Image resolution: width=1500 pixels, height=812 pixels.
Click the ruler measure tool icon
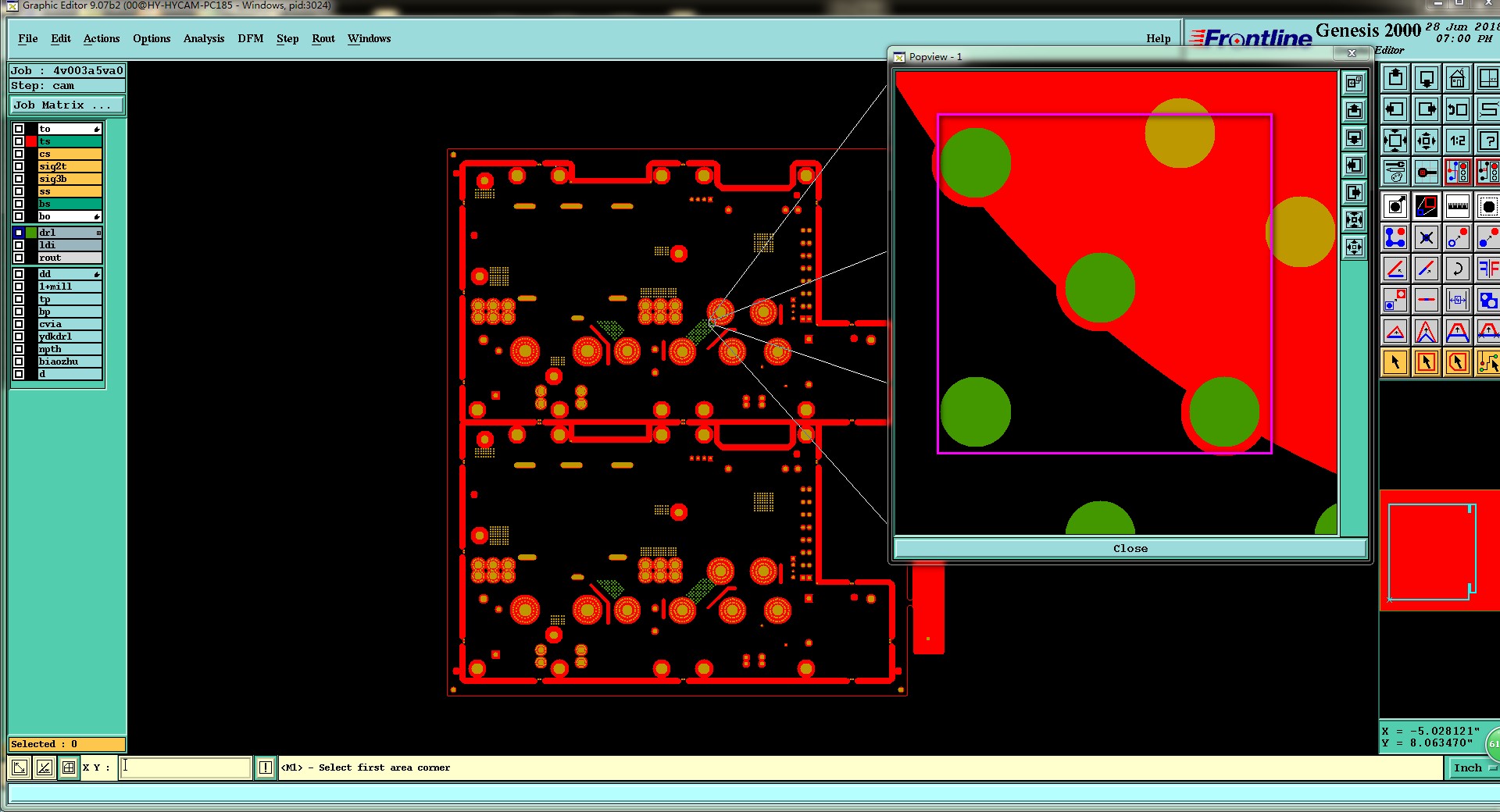coord(1458,206)
